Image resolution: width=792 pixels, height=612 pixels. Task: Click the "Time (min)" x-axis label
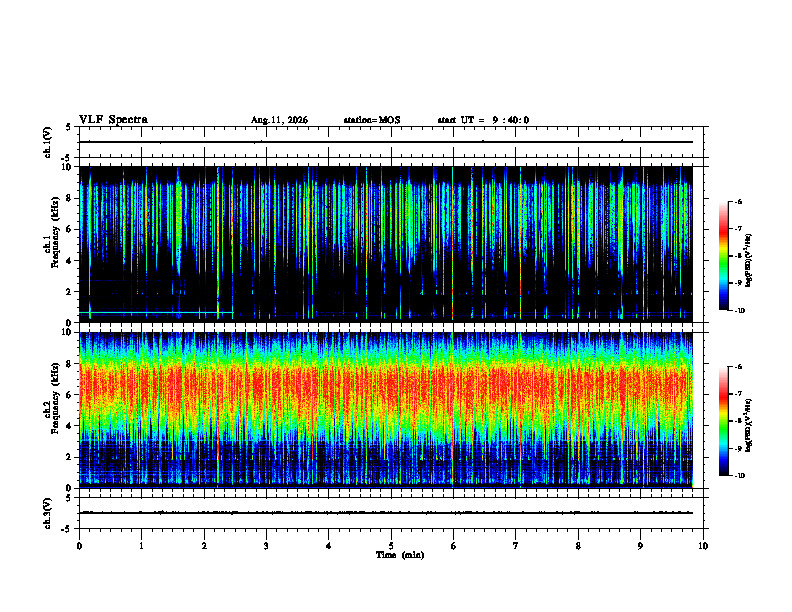point(400,555)
